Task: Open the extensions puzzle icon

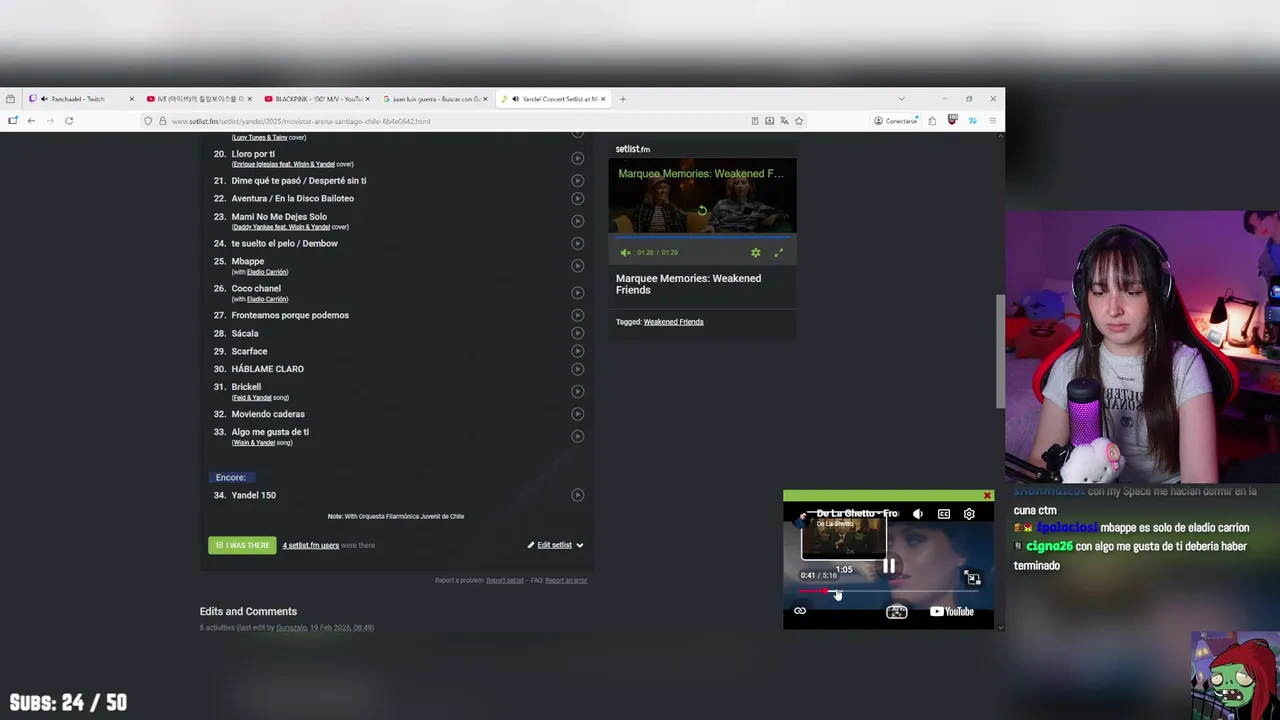Action: [932, 121]
